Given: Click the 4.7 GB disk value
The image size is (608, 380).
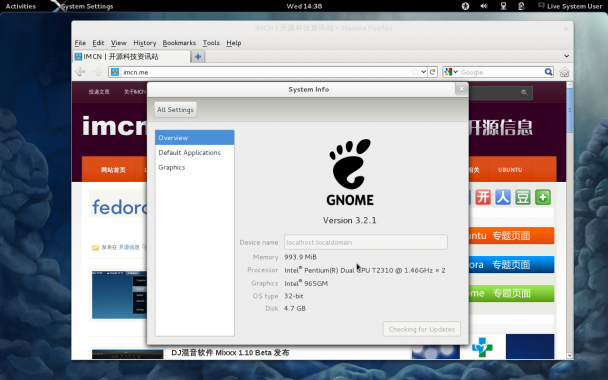Looking at the screenshot, I should tap(295, 308).
